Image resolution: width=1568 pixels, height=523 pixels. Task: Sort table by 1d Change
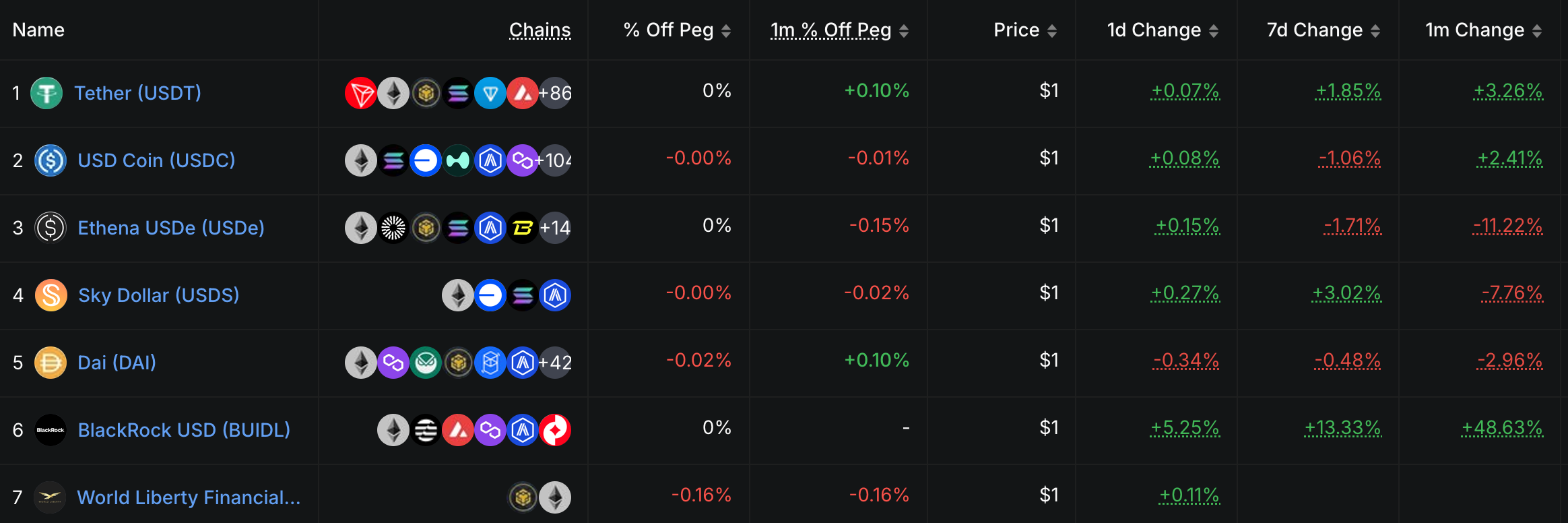click(1214, 31)
